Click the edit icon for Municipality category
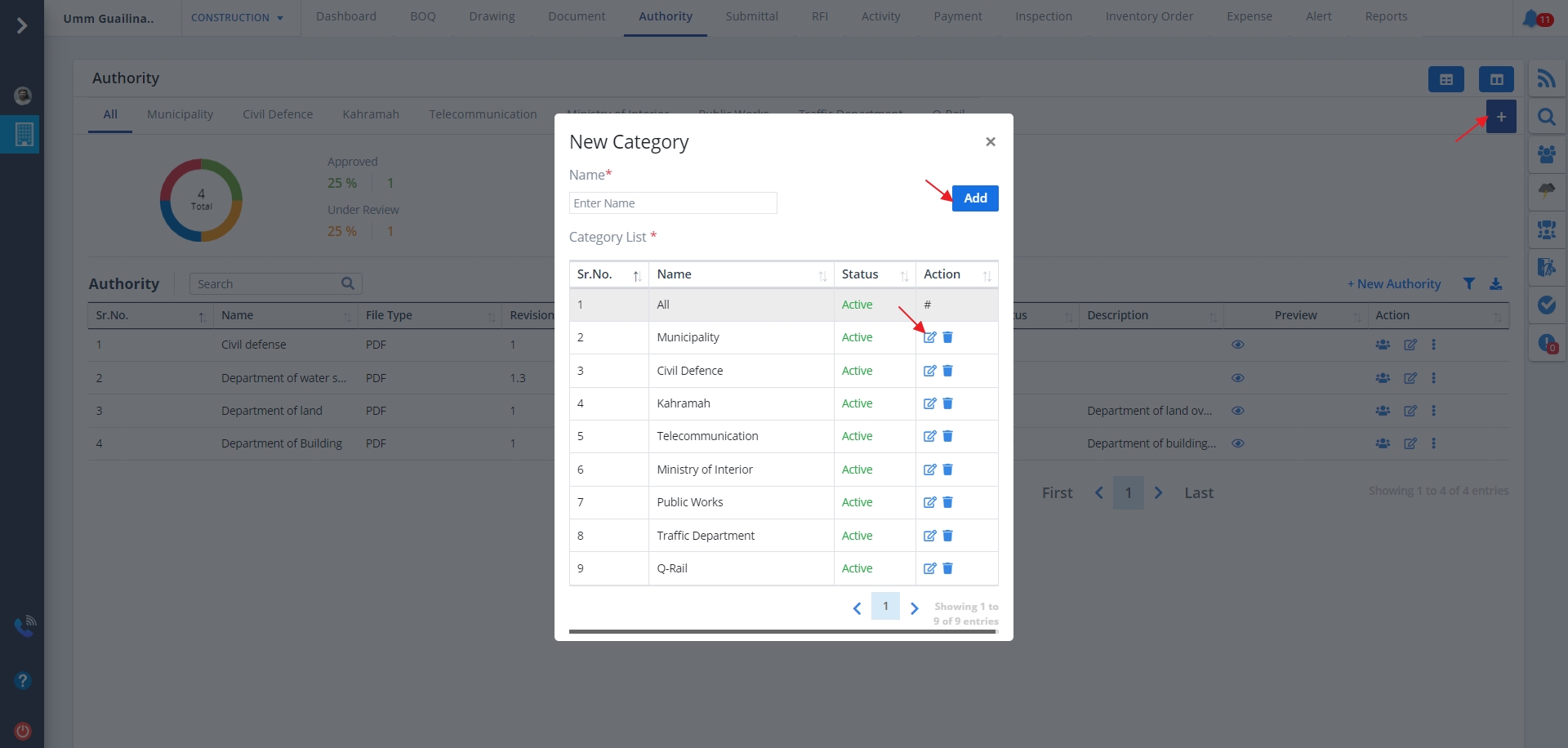The width and height of the screenshot is (1568, 748). click(x=929, y=337)
